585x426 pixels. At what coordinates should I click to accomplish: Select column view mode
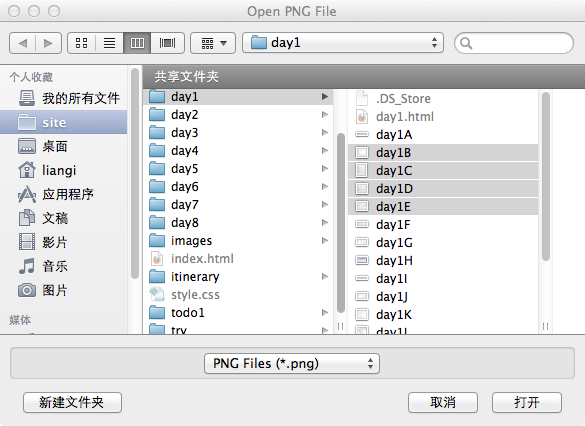pyautogui.click(x=137, y=43)
